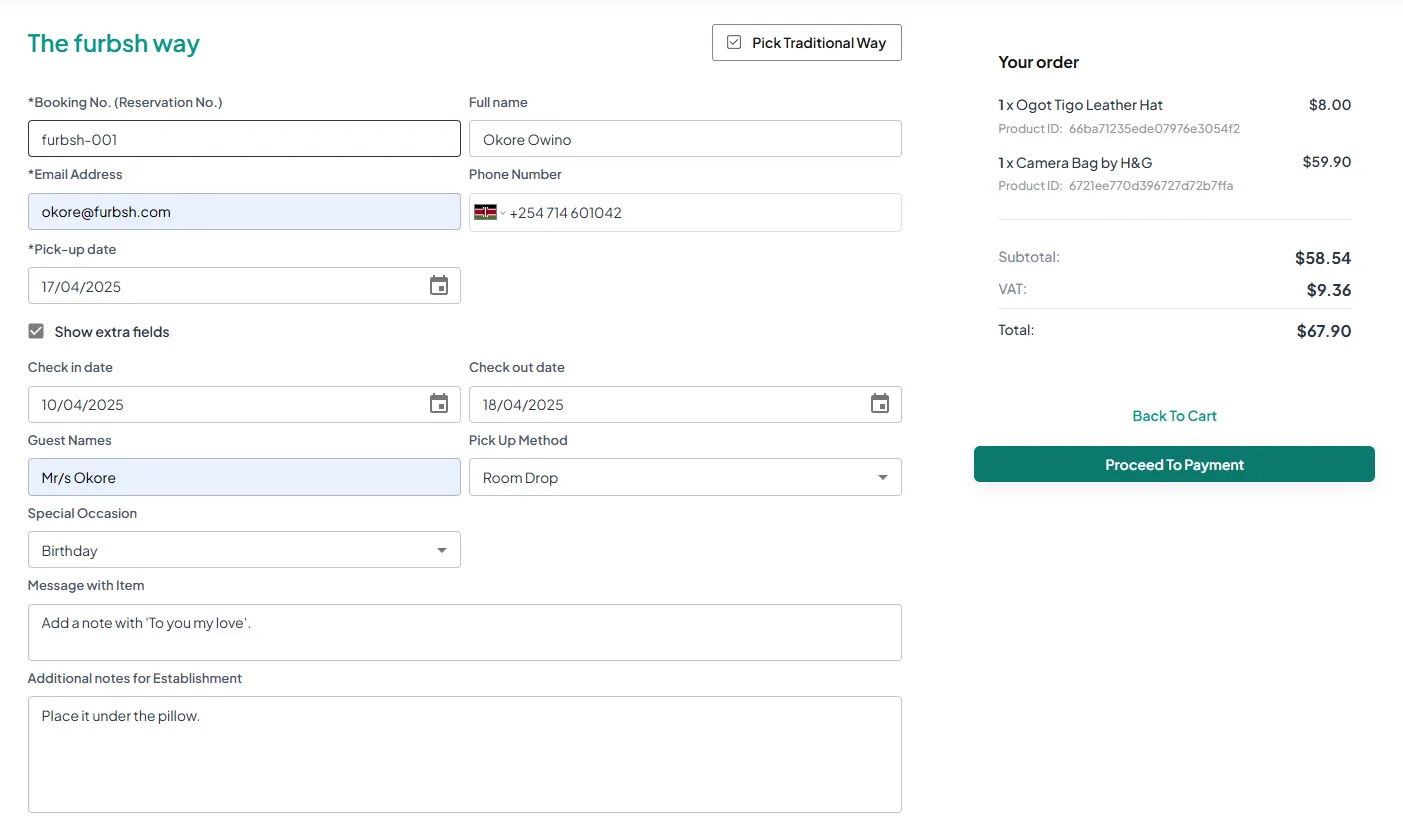Viewport: 1403px width, 830px height.
Task: Click in Additional notes for Establishment textarea
Action: (x=464, y=754)
